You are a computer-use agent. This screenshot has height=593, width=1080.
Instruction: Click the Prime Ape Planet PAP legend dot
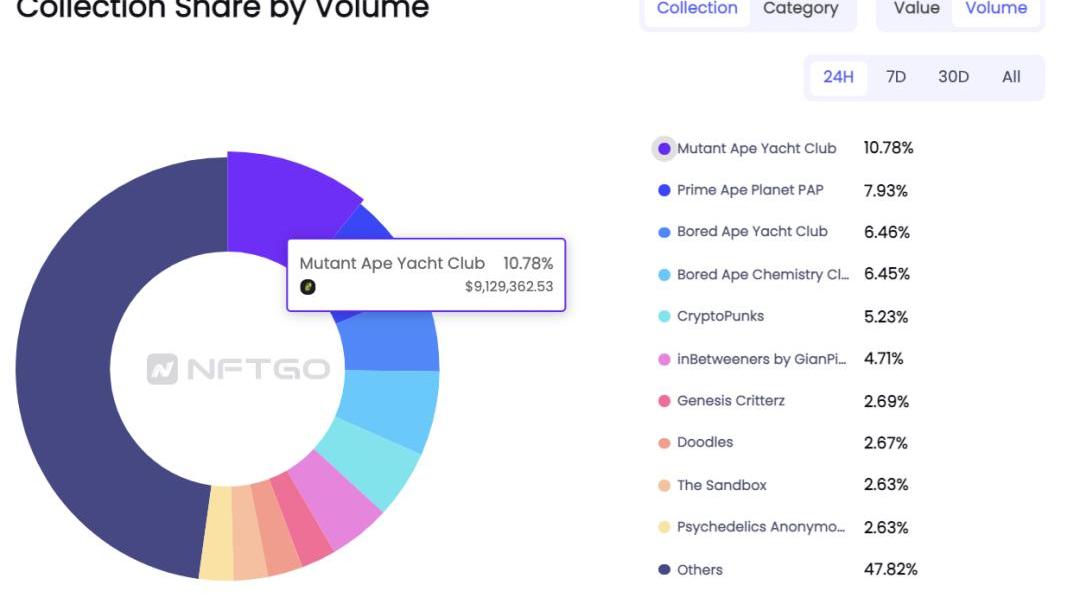664,190
